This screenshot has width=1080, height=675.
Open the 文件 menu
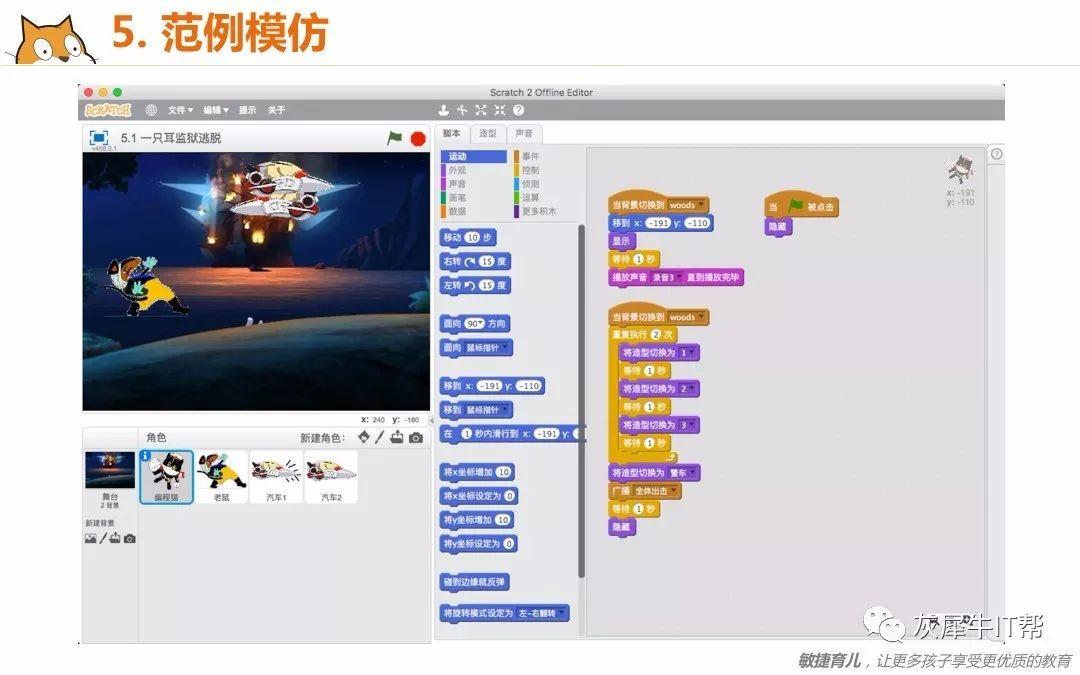[180, 110]
